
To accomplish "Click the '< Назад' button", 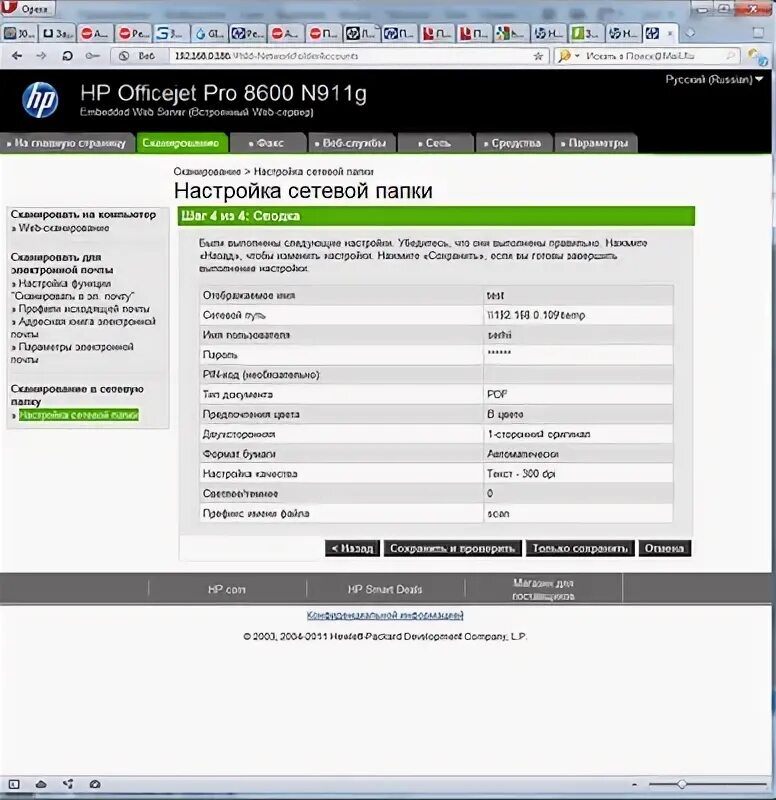I will [352, 548].
